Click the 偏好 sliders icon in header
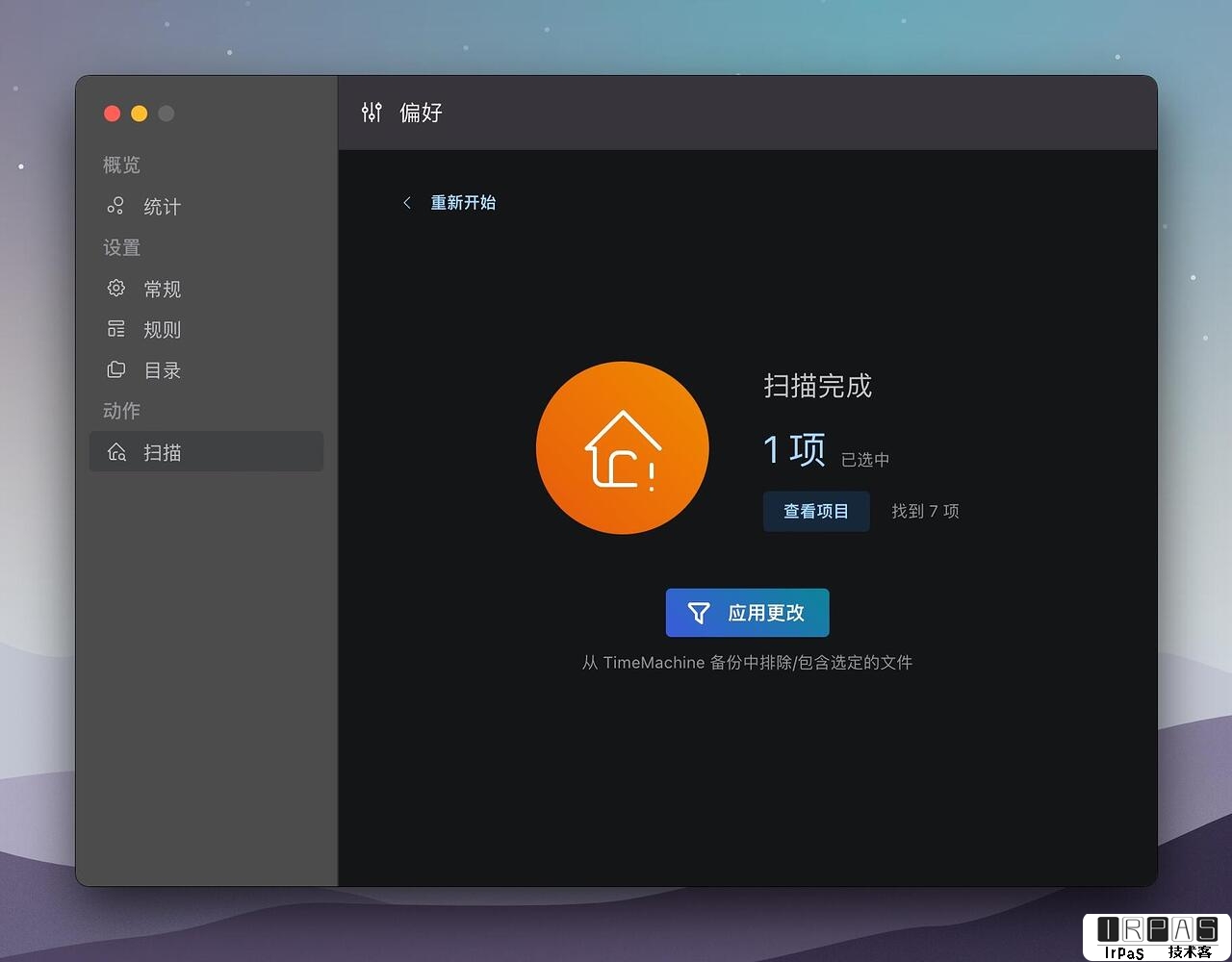Screen dimensions: 1232x962 pyautogui.click(x=372, y=113)
